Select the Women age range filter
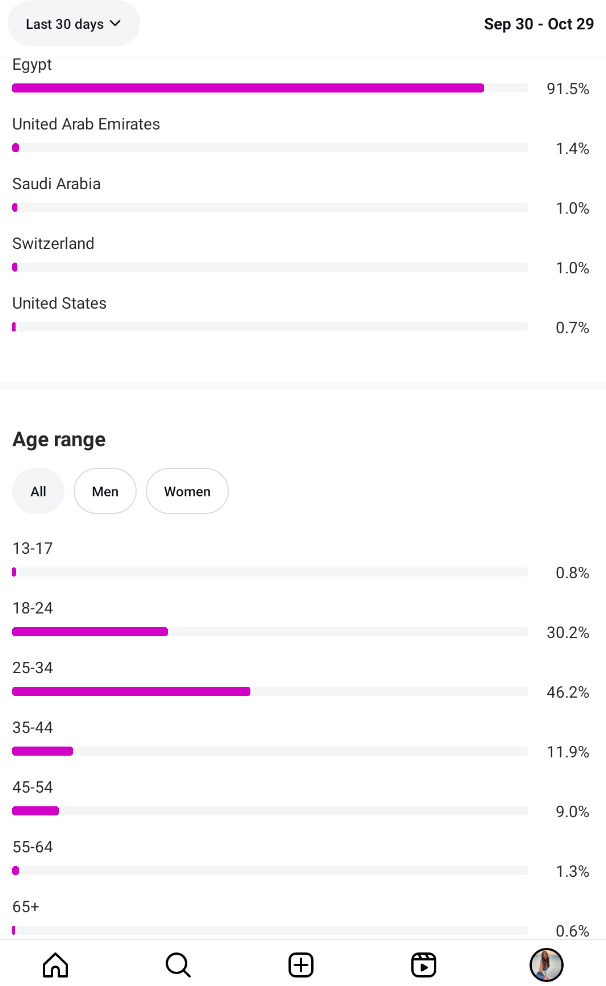Image resolution: width=606 pixels, height=986 pixels. click(x=187, y=491)
